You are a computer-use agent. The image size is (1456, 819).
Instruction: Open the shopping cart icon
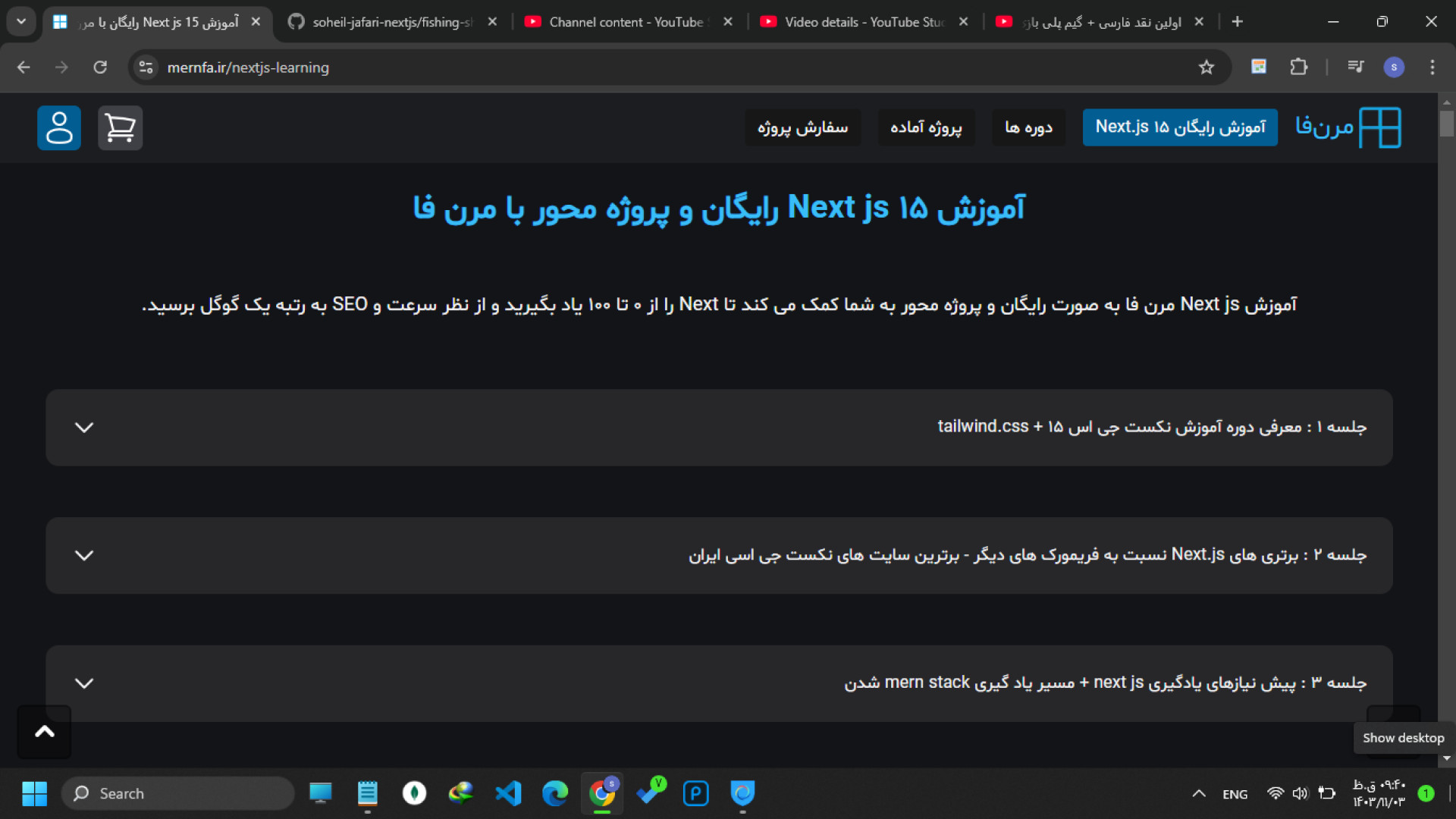(x=120, y=127)
